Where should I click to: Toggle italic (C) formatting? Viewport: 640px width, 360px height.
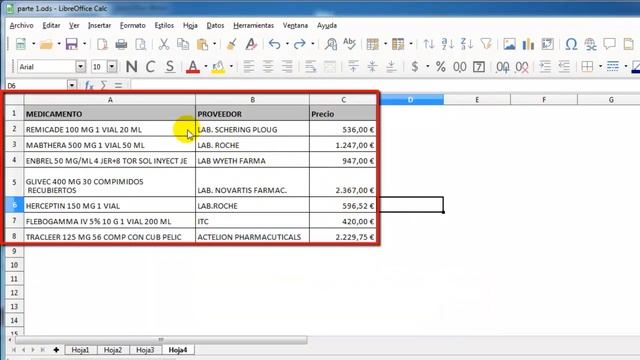(150, 67)
